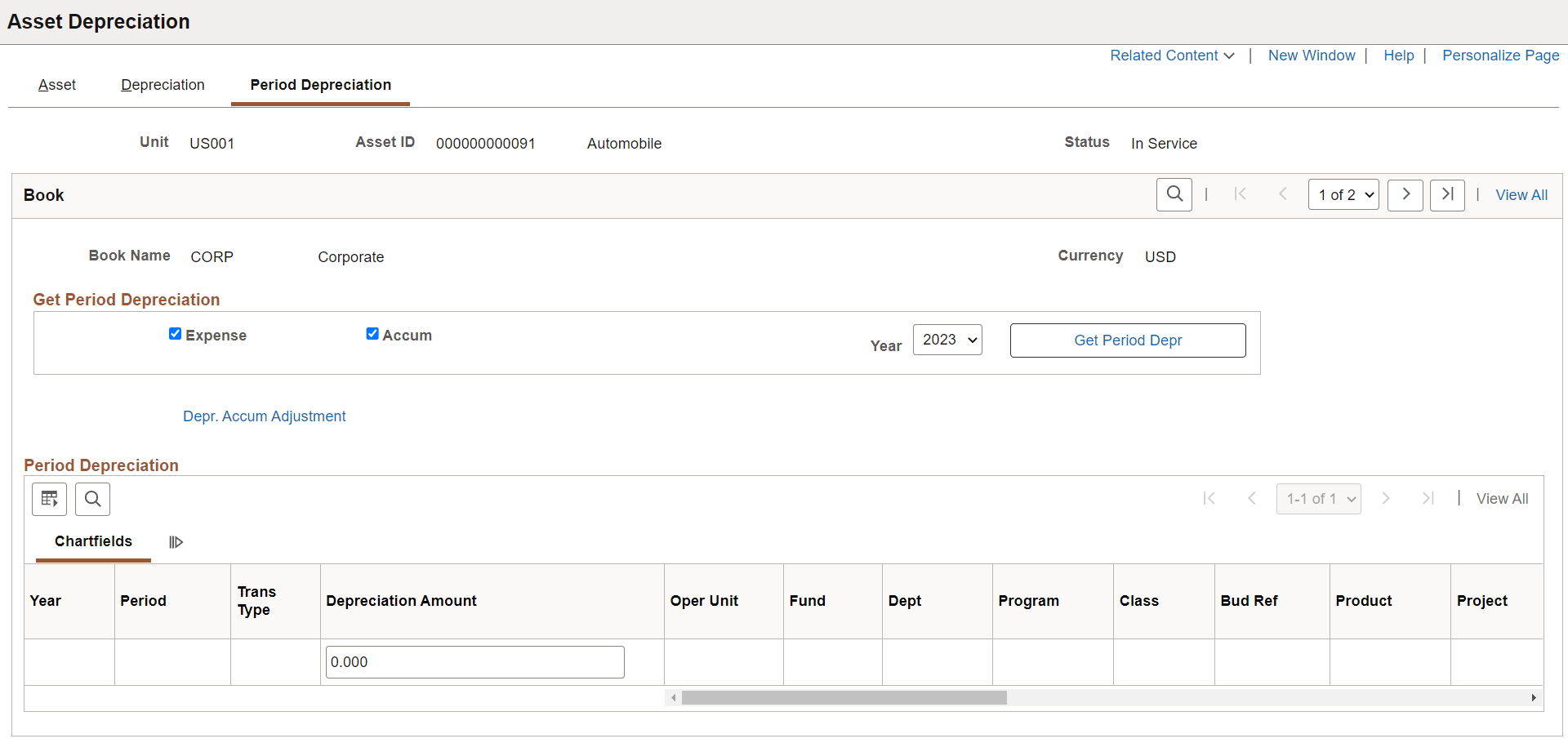Switch to the Depreciation tab
The image size is (1568, 743).
click(x=163, y=85)
